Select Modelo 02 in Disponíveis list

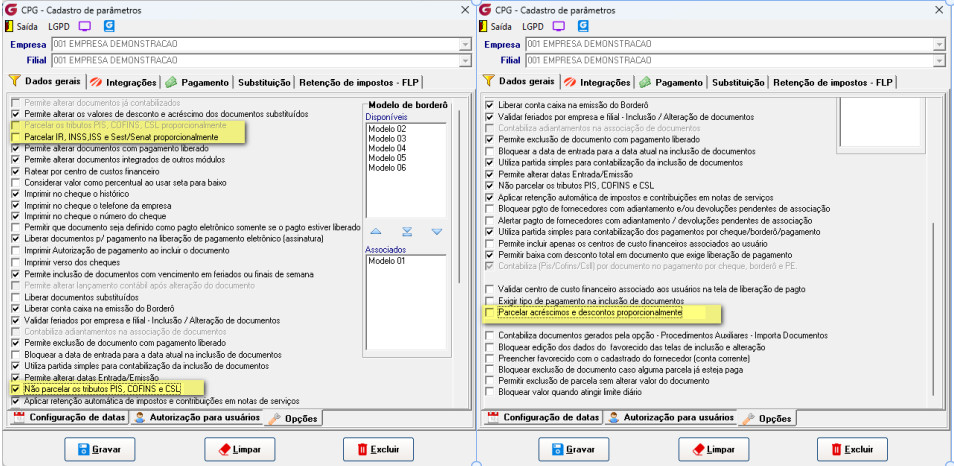click(387, 129)
